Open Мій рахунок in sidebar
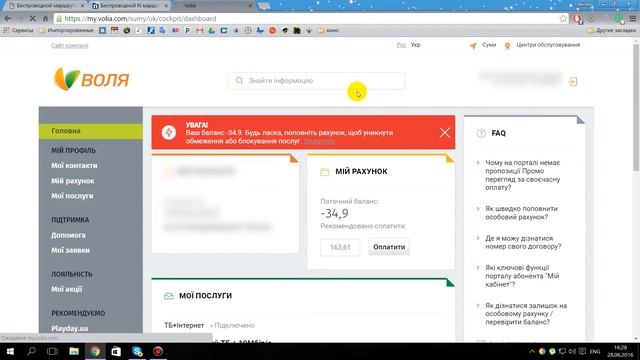 73,181
